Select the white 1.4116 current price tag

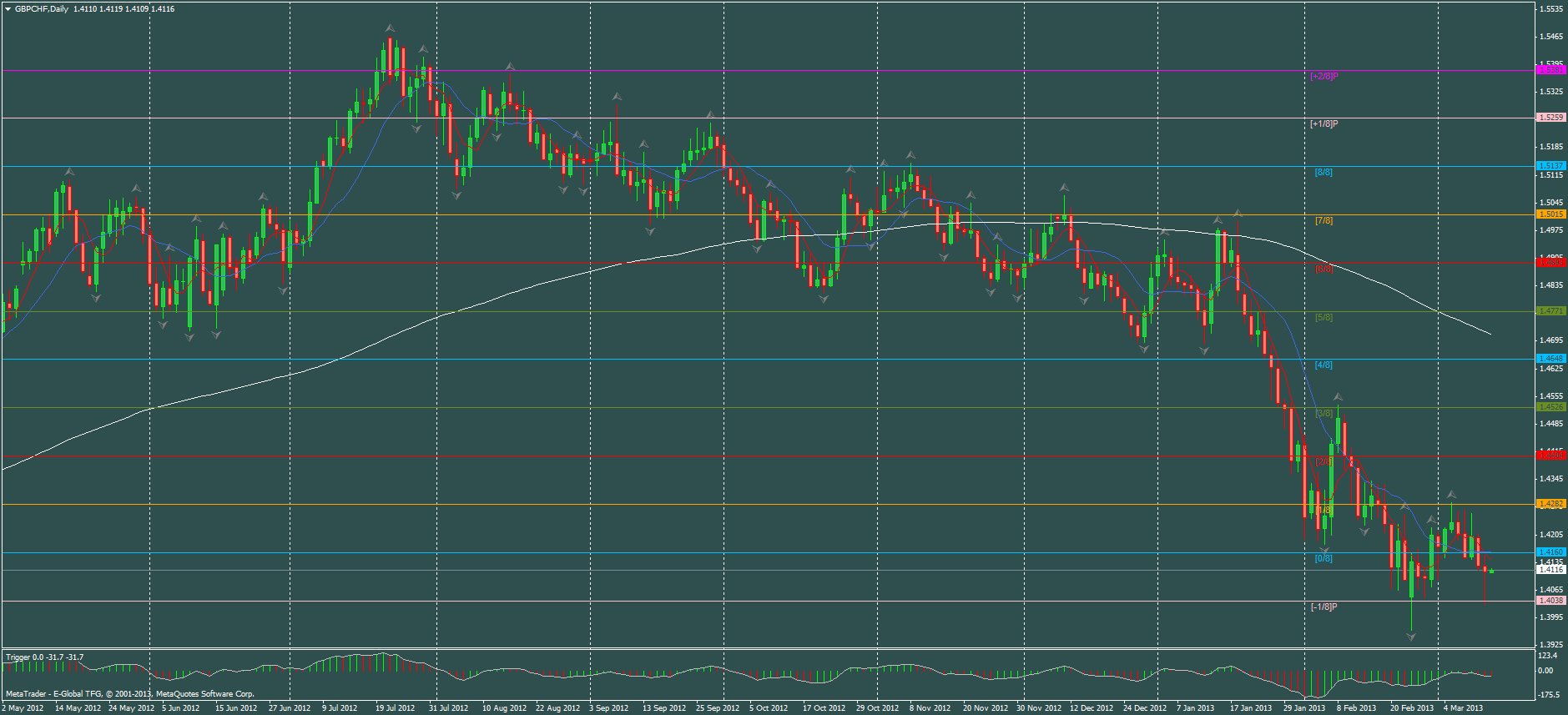1550,569
